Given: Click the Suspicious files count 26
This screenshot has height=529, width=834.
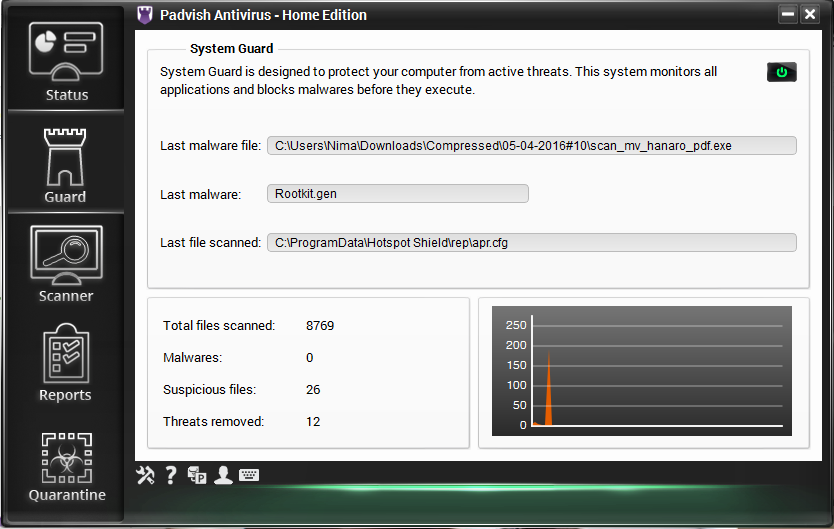Looking at the screenshot, I should coord(313,390).
